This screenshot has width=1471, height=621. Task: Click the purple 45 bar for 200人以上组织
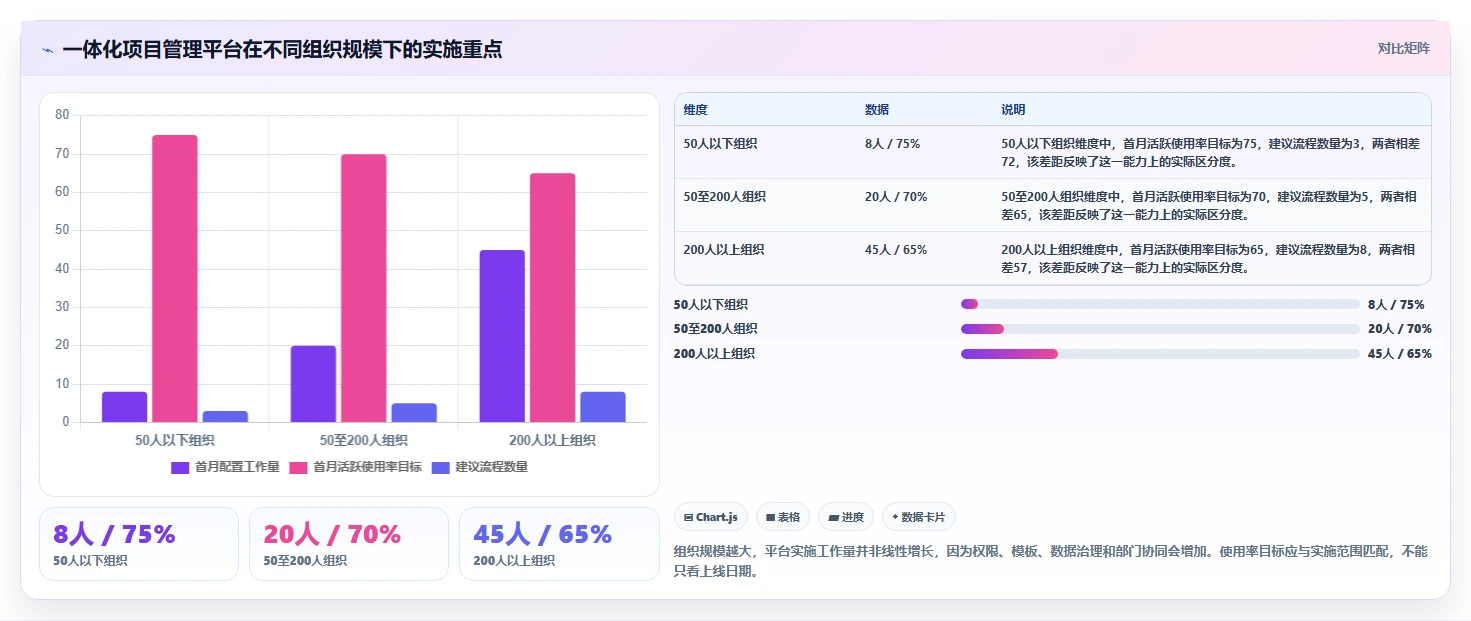tap(502, 336)
